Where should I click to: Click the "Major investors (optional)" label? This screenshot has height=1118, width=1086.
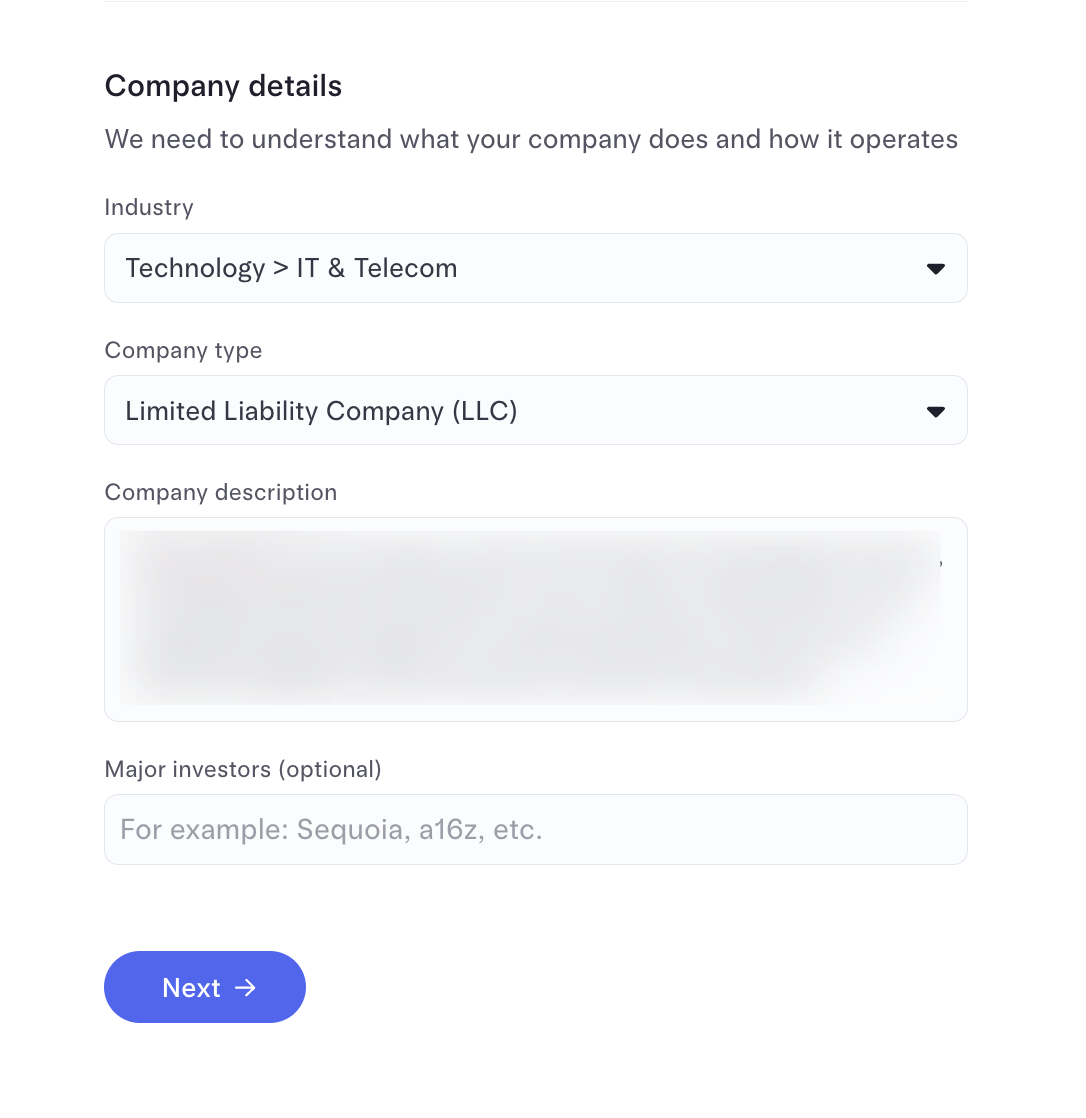coord(243,770)
